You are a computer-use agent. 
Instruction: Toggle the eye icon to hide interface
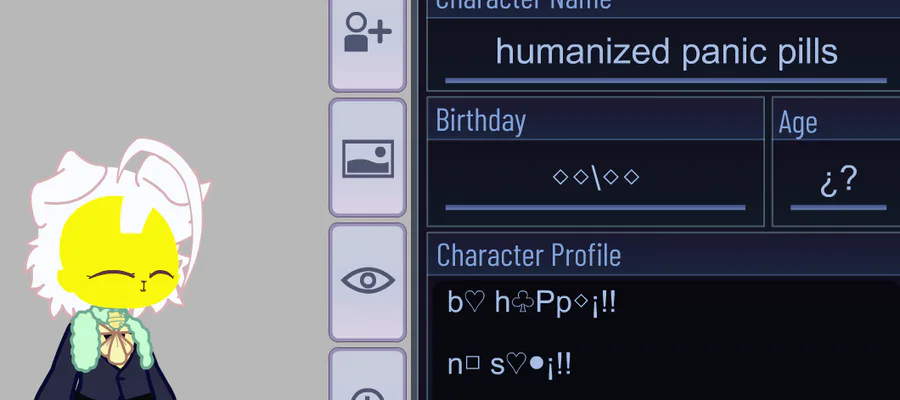pos(367,281)
